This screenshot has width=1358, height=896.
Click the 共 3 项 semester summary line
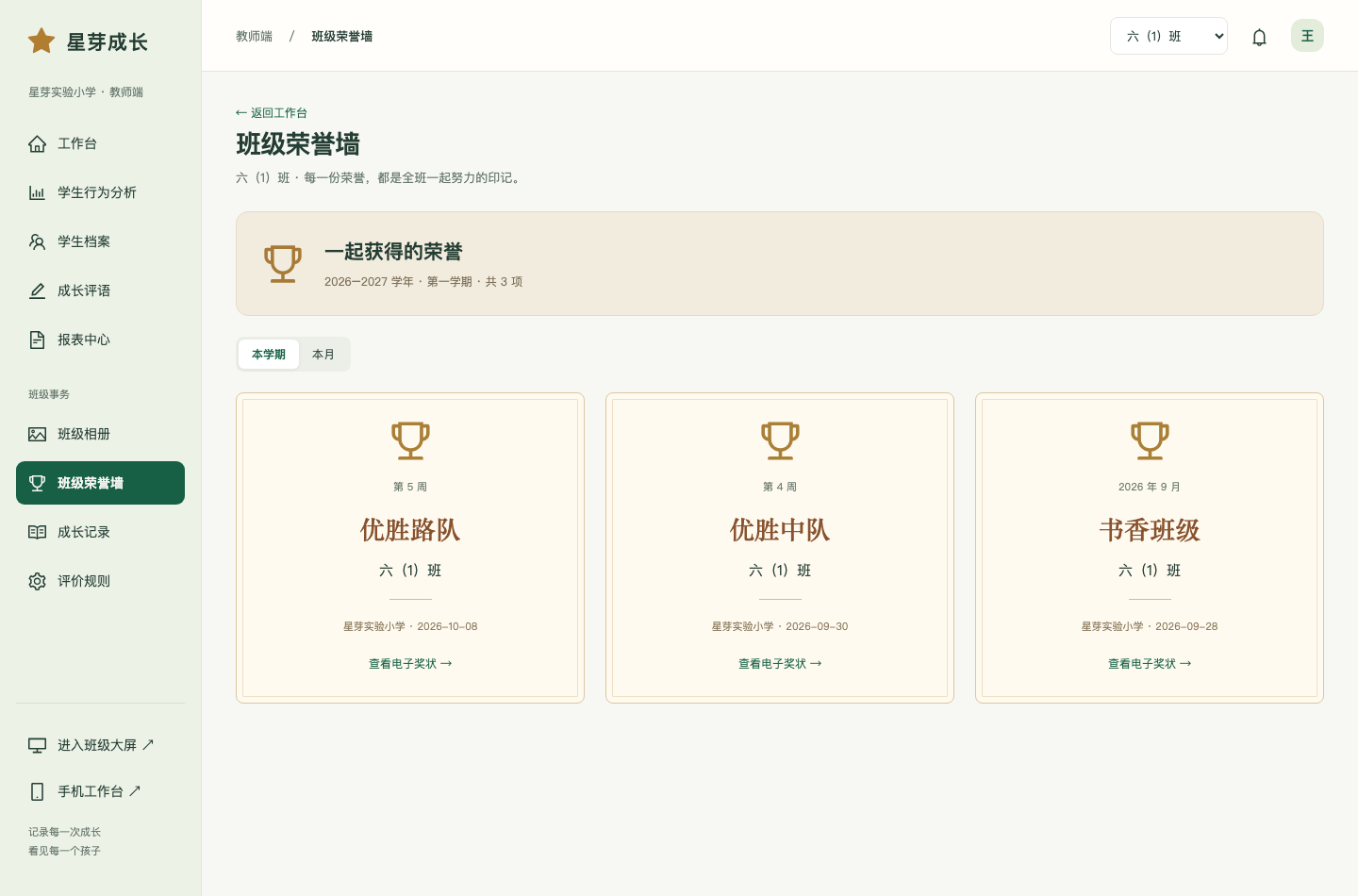[423, 281]
